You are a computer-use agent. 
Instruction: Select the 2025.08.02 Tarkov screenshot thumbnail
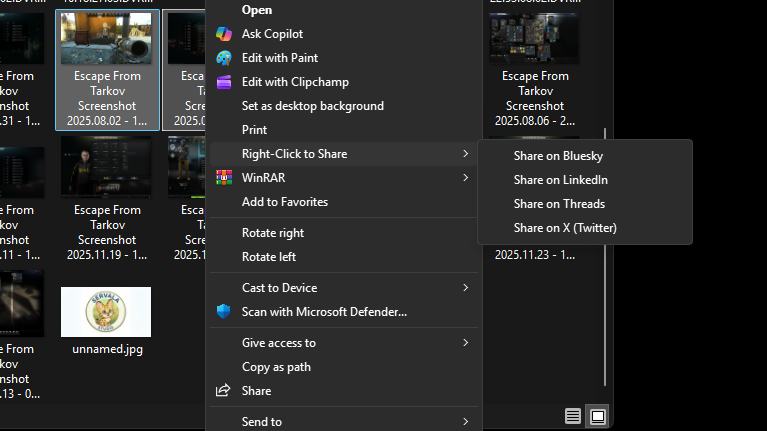point(106,39)
